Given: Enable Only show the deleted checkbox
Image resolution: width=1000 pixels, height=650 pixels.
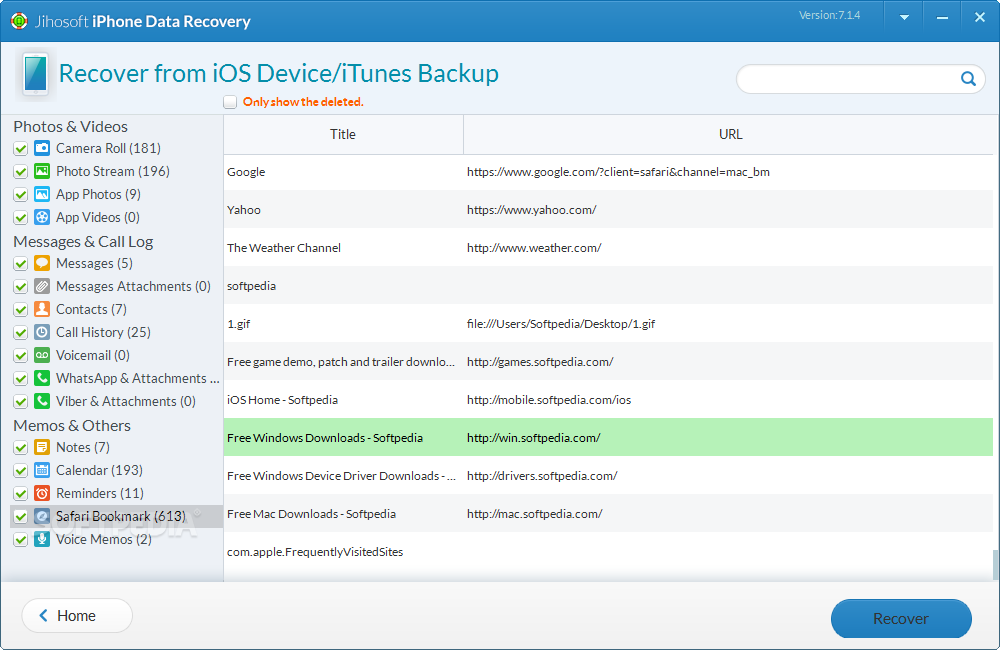Looking at the screenshot, I should coord(230,102).
